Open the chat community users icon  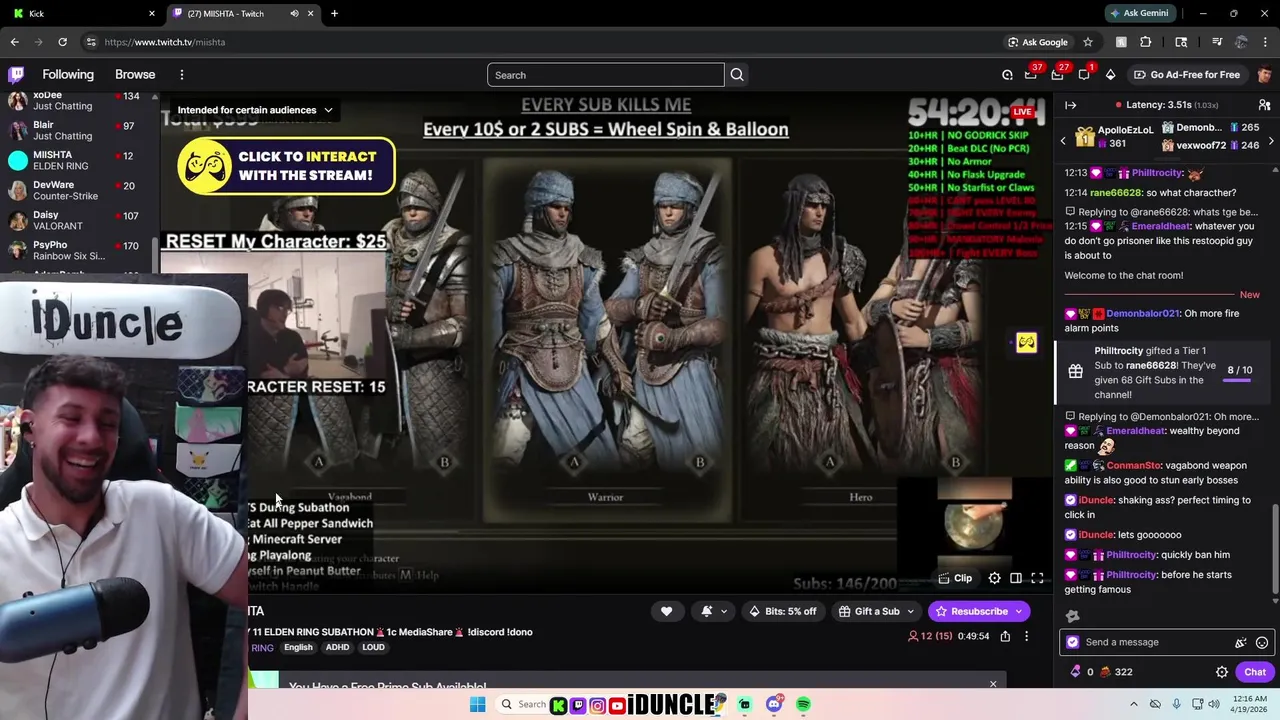tap(1264, 105)
